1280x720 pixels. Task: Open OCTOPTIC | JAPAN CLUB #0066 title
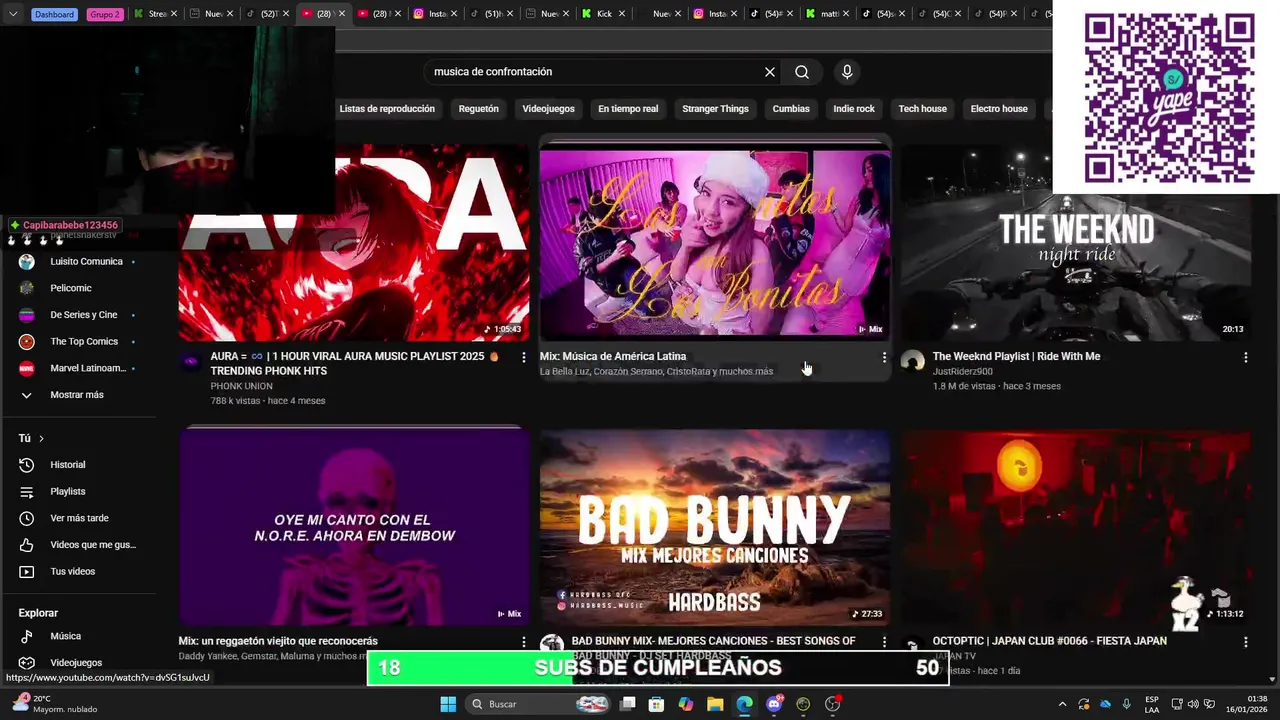point(1049,642)
